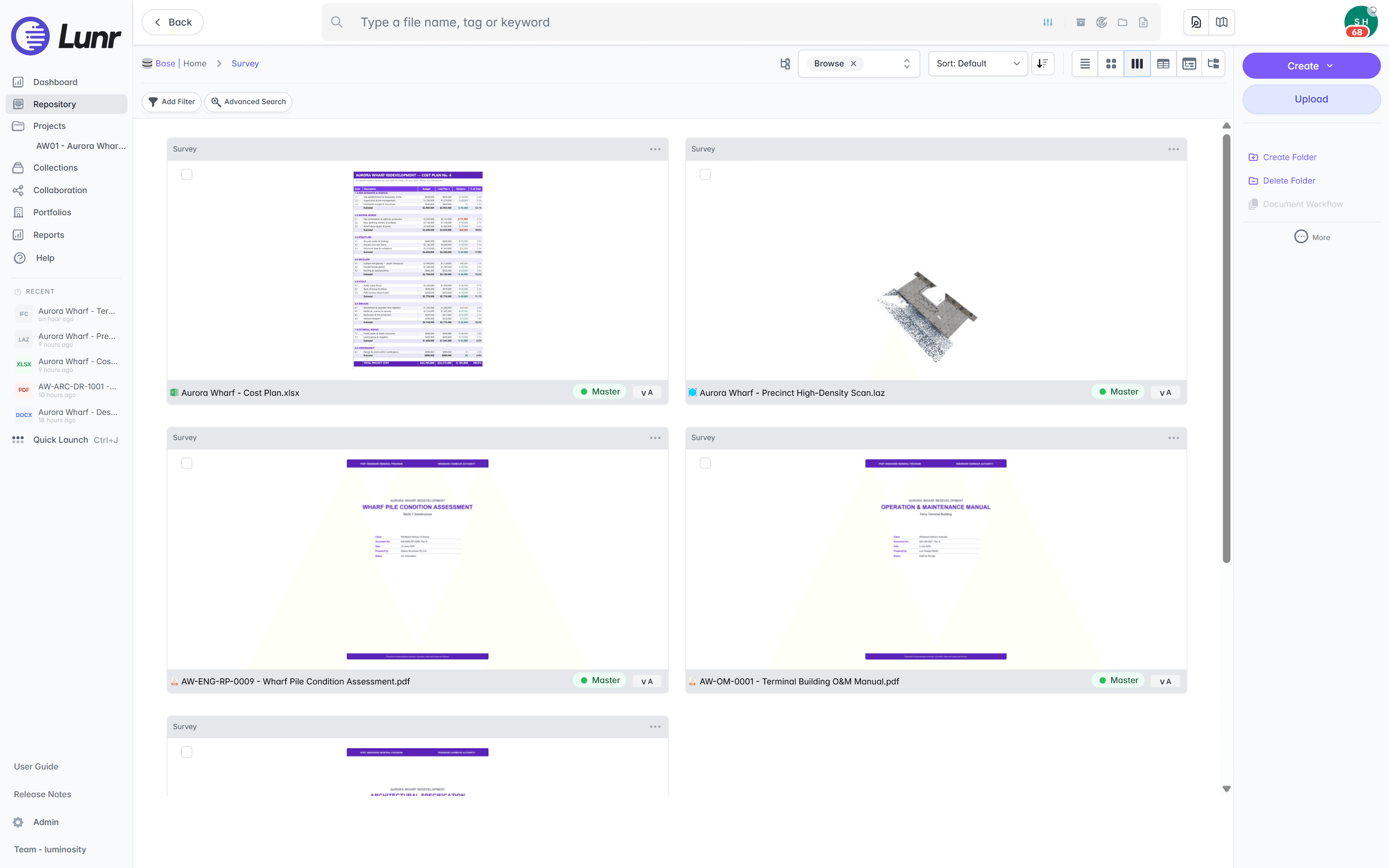The height and width of the screenshot is (868, 1389).
Task: Remove the Browse tag with X
Action: (853, 64)
